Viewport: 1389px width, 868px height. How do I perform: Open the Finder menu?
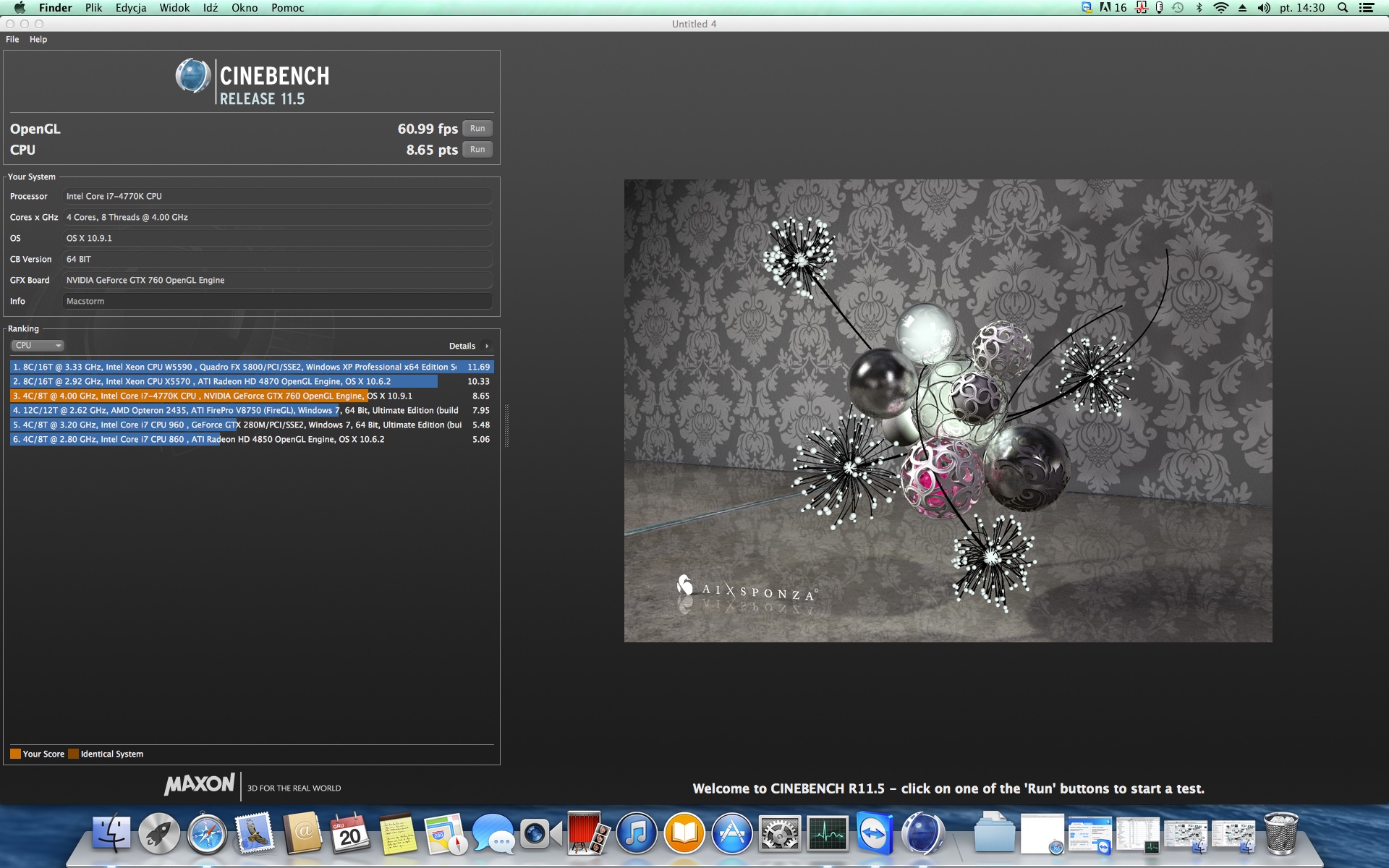(x=56, y=8)
